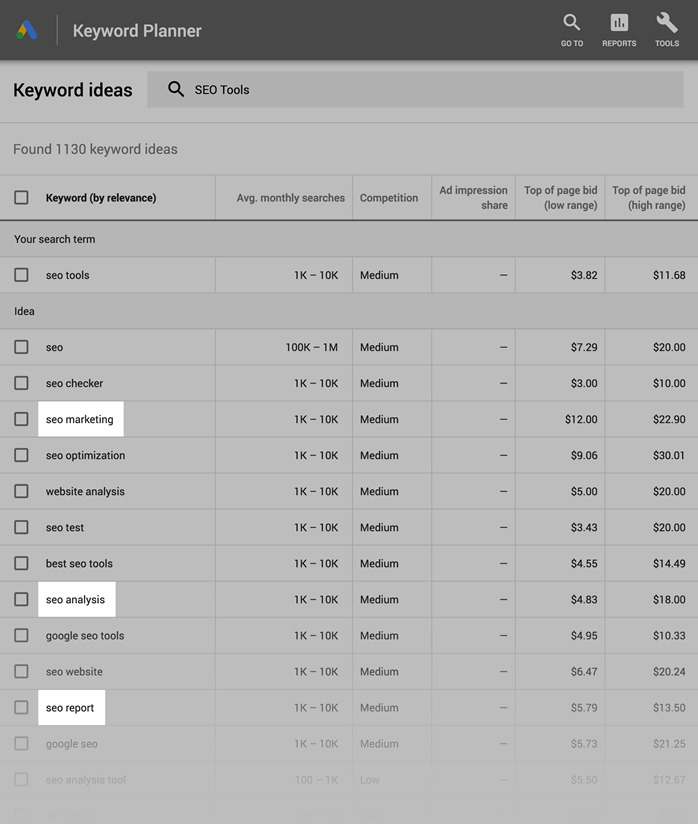
Task: Sort by Top of page bid (high range)
Action: point(649,198)
